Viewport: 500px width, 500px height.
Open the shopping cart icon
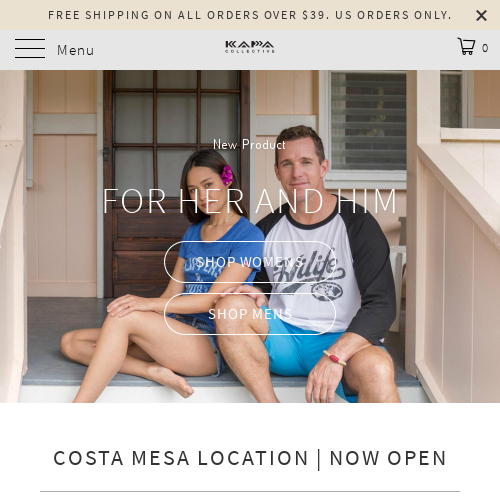[466, 46]
